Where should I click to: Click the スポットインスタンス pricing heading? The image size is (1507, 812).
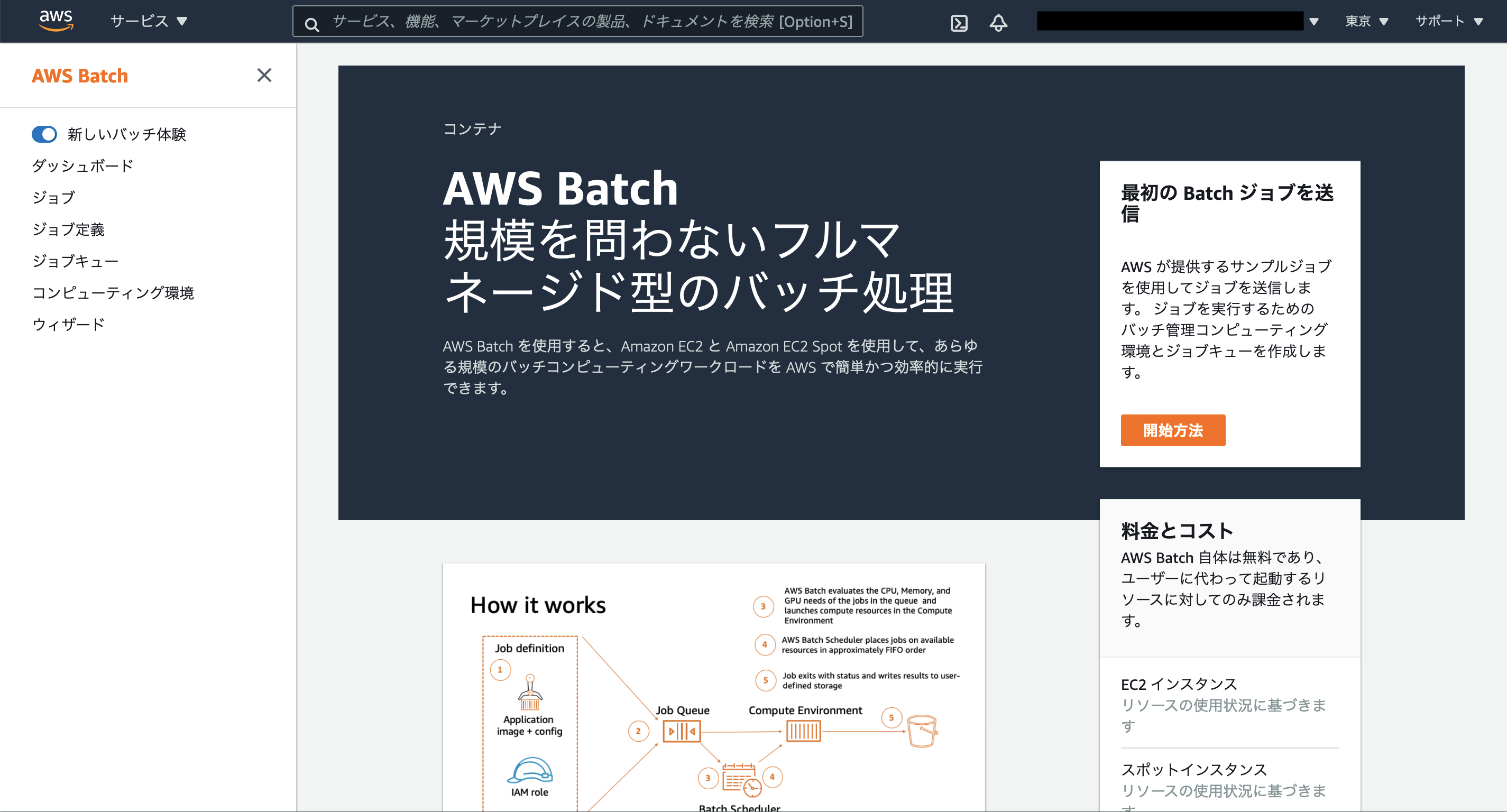tap(1193, 769)
